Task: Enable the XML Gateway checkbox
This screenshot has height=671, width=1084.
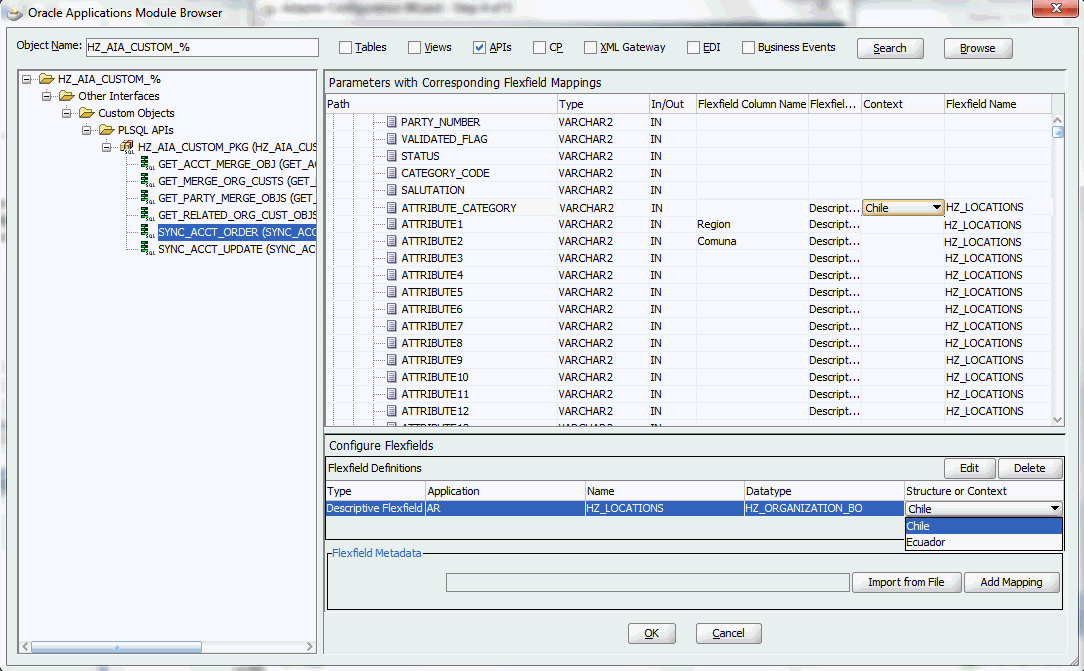Action: pyautogui.click(x=590, y=48)
